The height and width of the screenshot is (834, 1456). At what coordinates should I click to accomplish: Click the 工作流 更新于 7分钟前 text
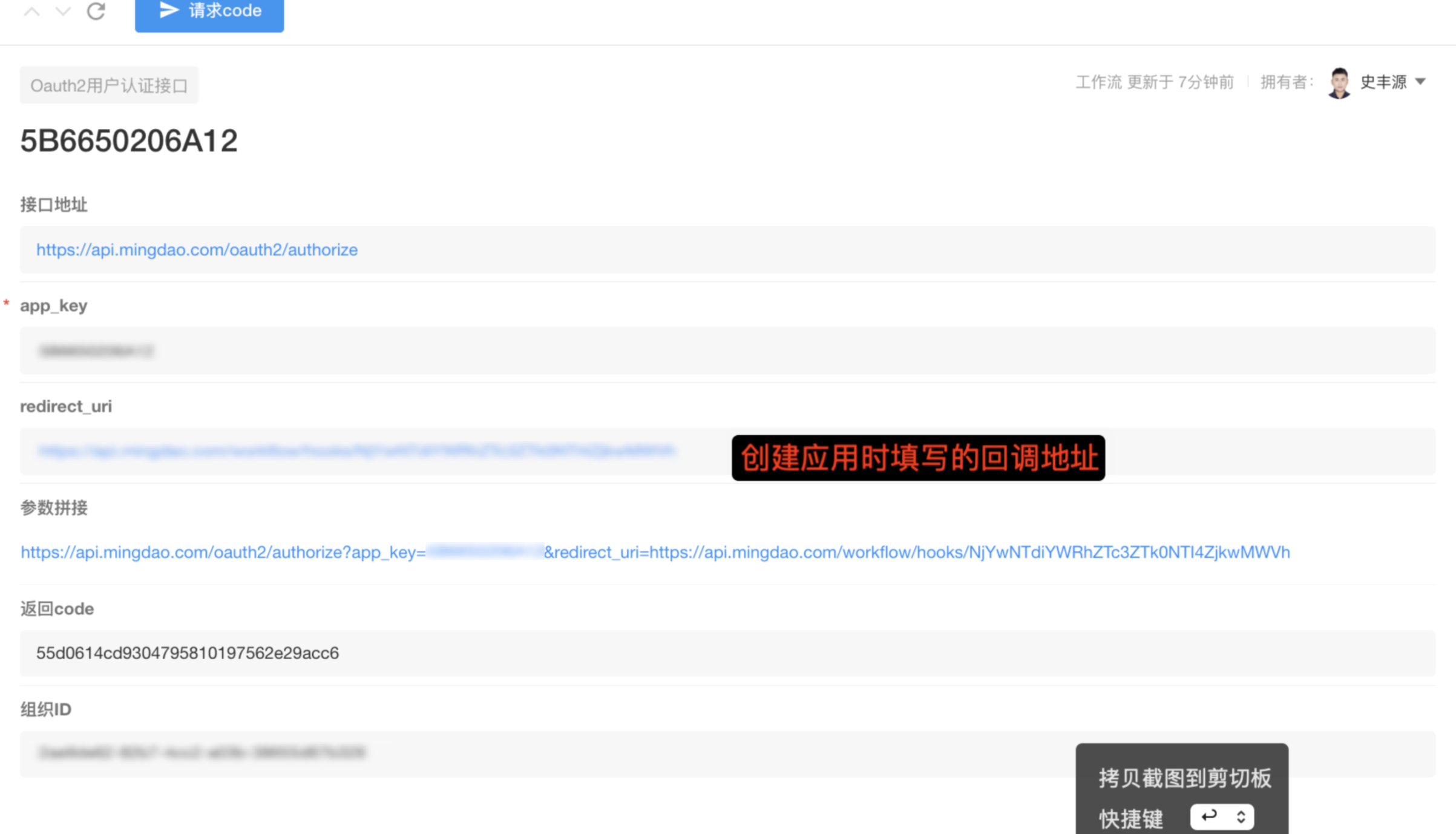pyautogui.click(x=1155, y=82)
